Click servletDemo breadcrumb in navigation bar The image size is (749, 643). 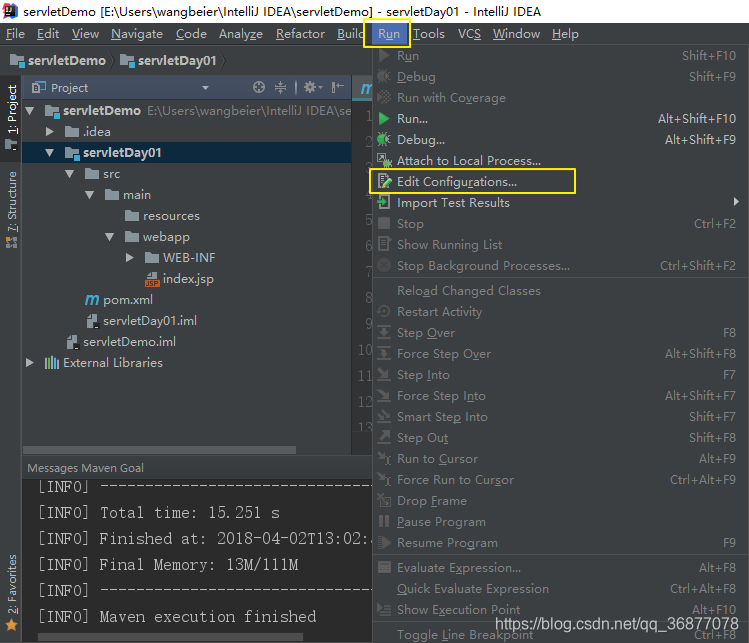[58, 61]
